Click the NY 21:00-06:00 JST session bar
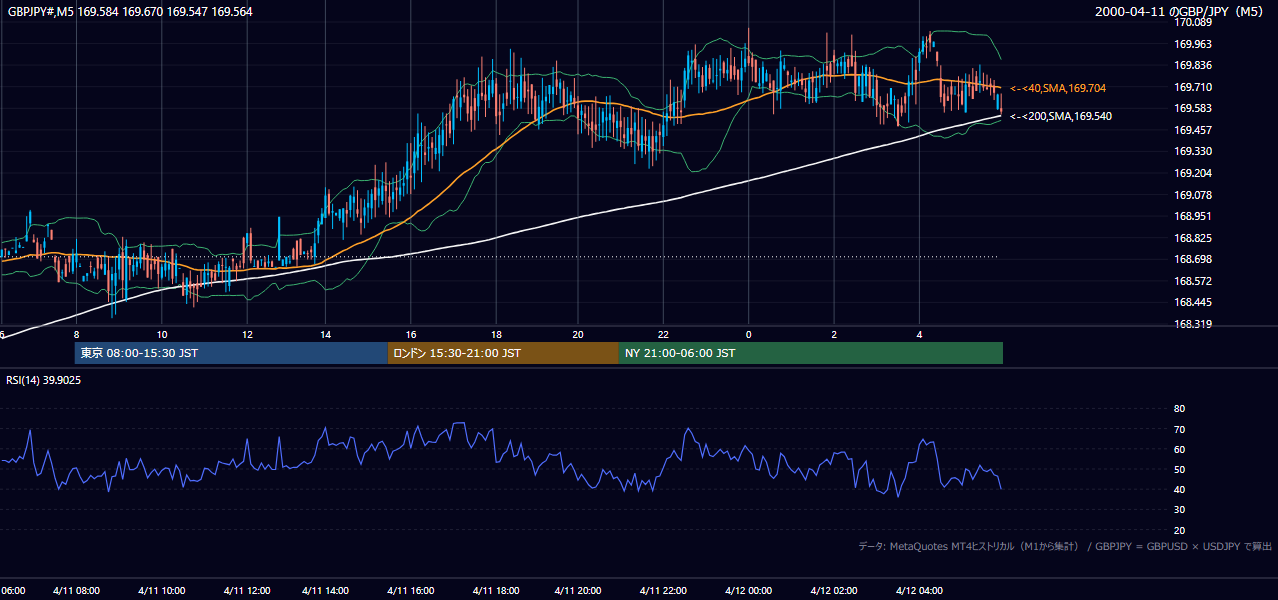 (x=811, y=353)
